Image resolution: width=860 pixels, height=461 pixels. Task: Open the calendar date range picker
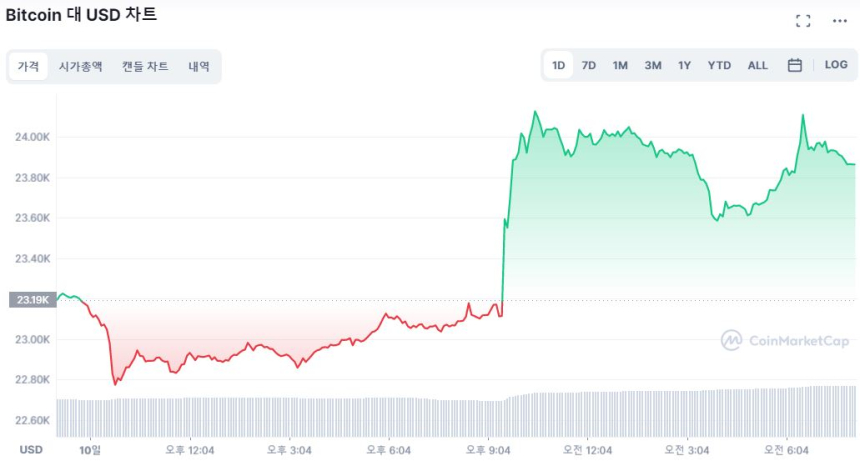click(x=795, y=65)
